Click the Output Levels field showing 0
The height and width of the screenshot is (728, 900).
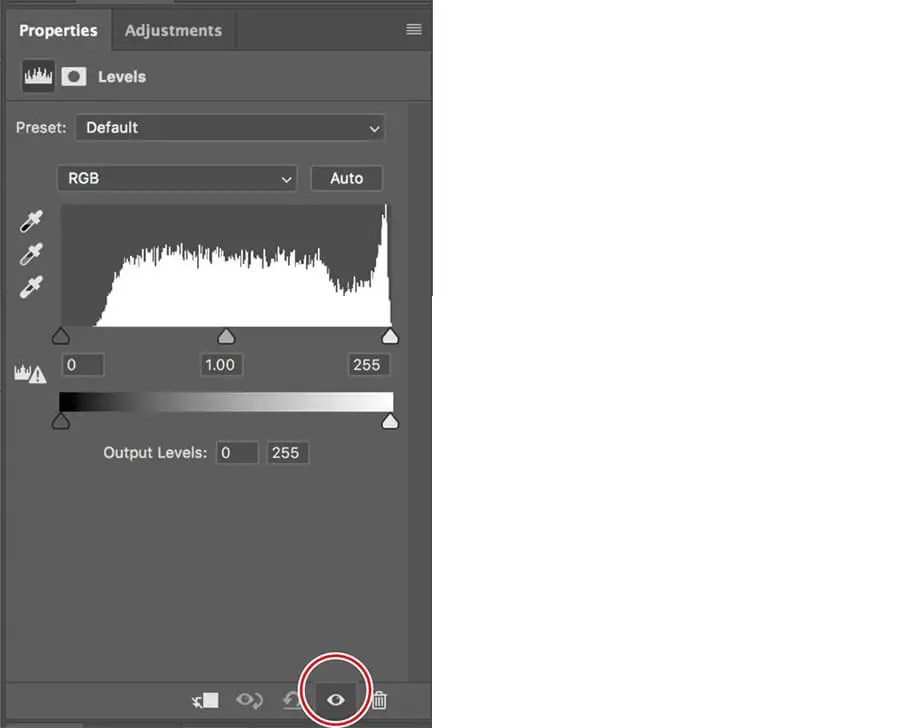coord(237,452)
